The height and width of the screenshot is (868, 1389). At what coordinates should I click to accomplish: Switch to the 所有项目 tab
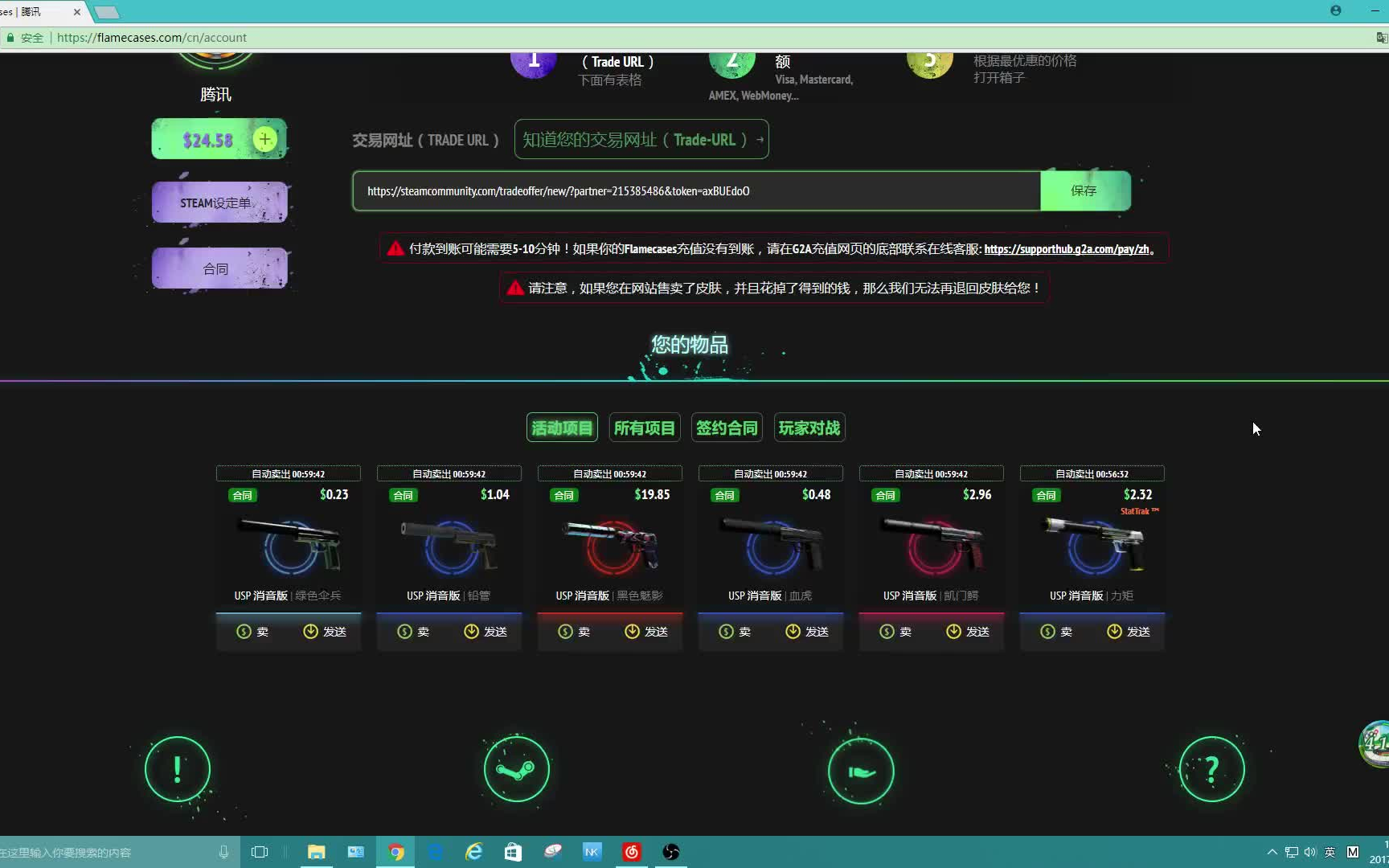coord(645,428)
